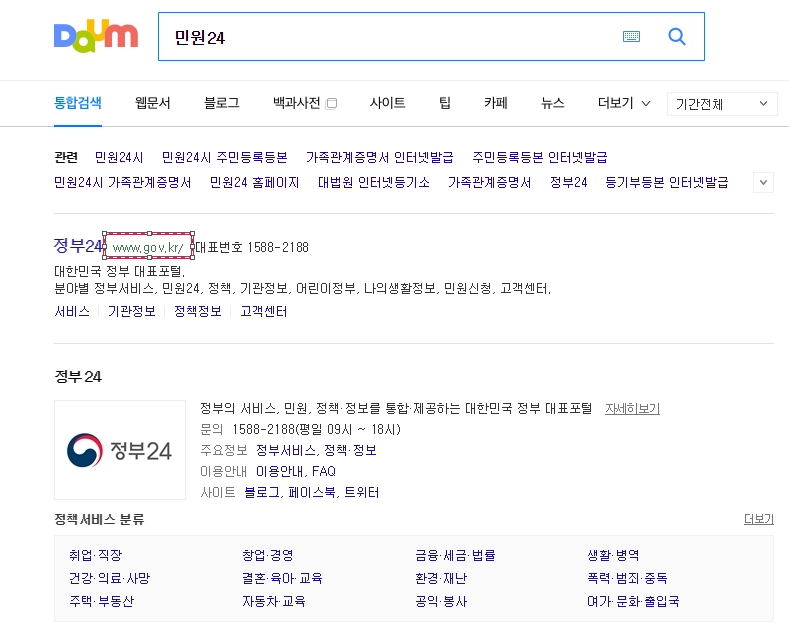This screenshot has height=634, width=789.
Task: Click standalone related keyword 가족관계증명서
Action: point(489,182)
